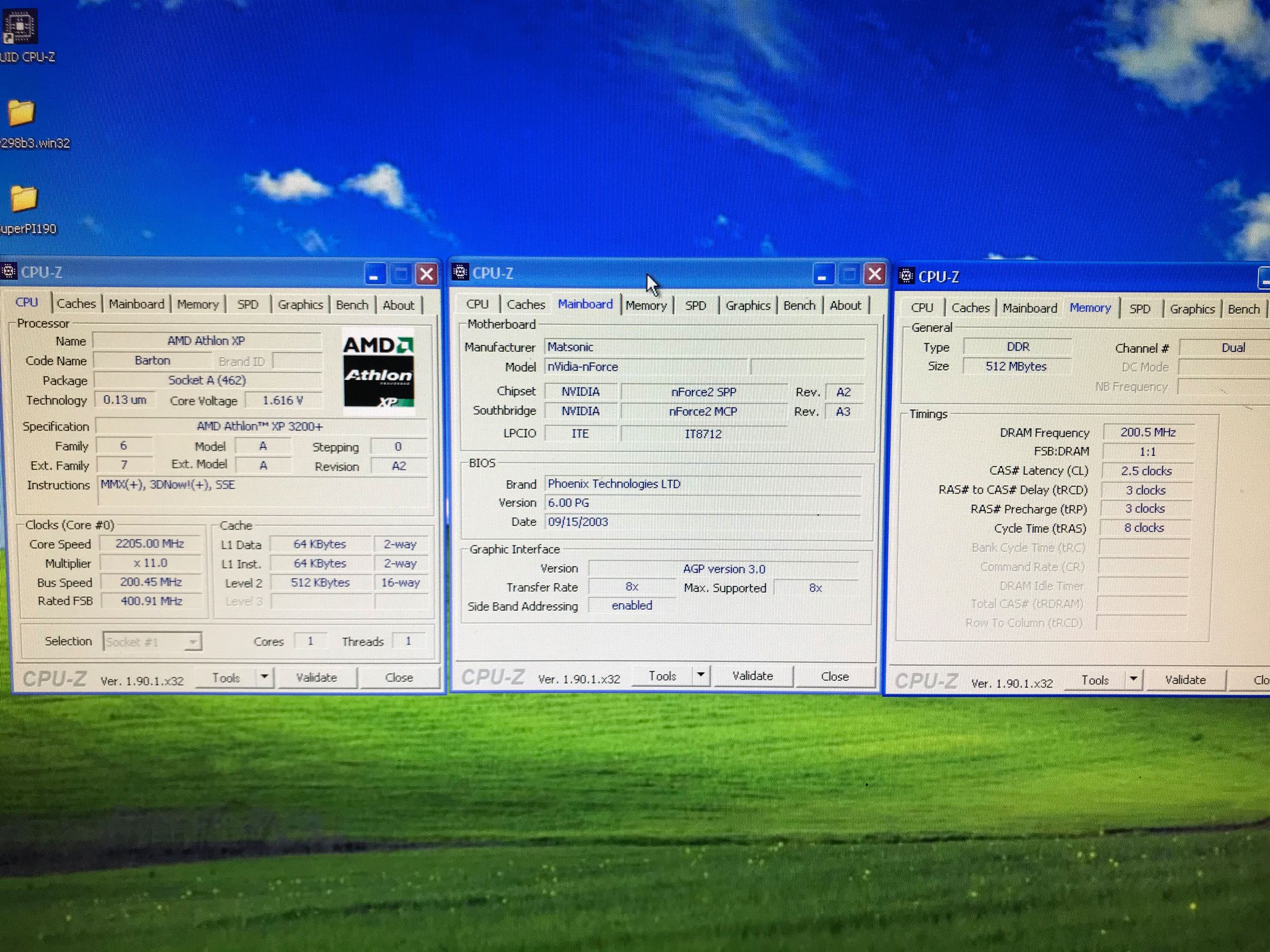This screenshot has width=1270, height=952.
Task: Click the Core Voltage value 1.616 V
Action: pyautogui.click(x=282, y=400)
